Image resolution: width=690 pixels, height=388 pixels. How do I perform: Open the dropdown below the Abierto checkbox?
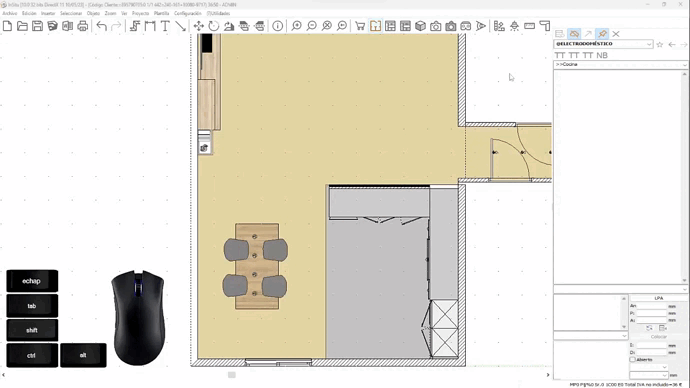[649, 367]
